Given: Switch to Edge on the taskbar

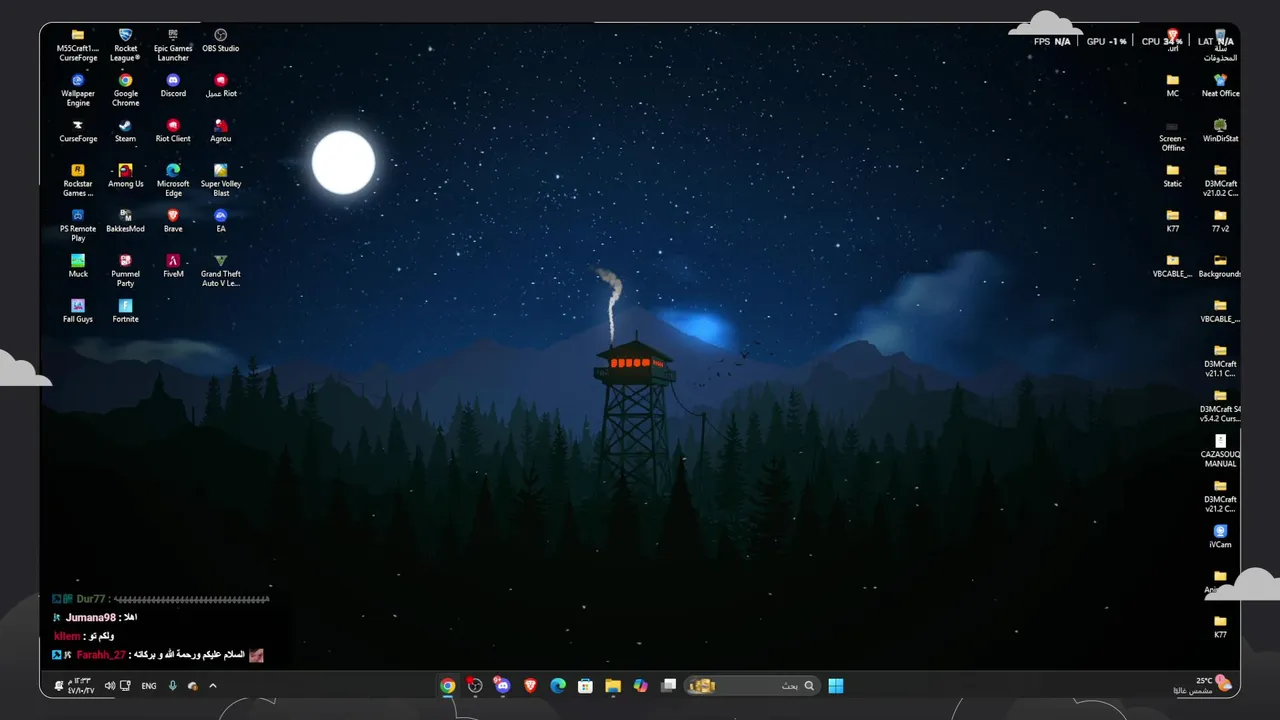Looking at the screenshot, I should click(x=558, y=686).
